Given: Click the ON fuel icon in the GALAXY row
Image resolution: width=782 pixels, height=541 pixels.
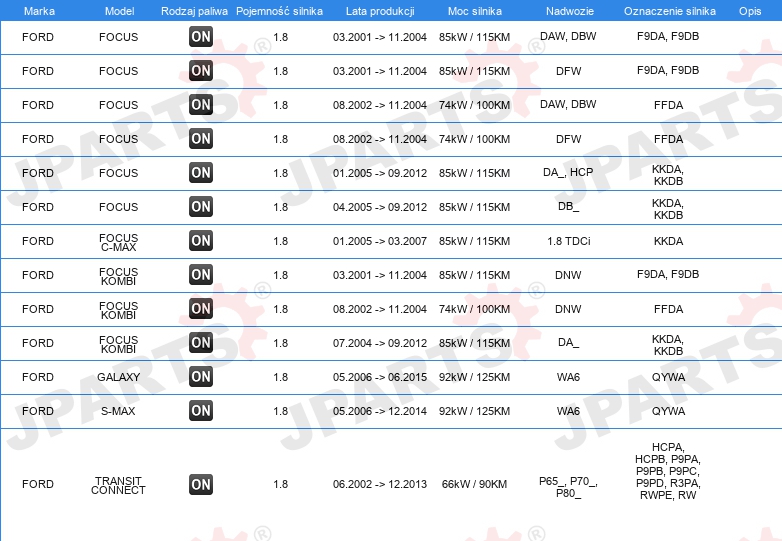Looking at the screenshot, I should pyautogui.click(x=201, y=376).
